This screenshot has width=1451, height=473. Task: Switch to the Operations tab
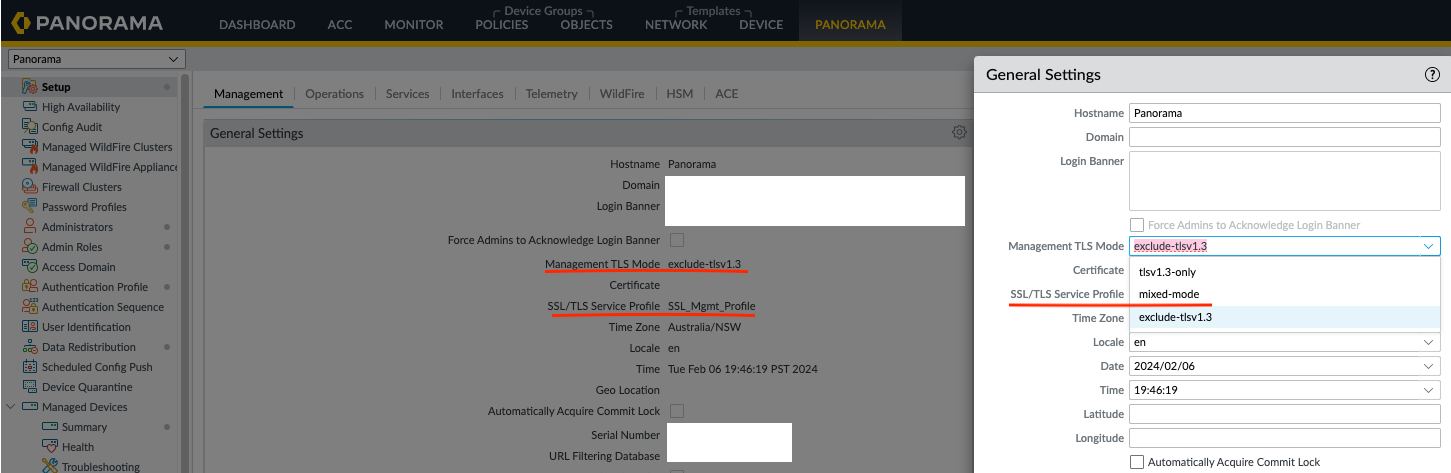(334, 94)
